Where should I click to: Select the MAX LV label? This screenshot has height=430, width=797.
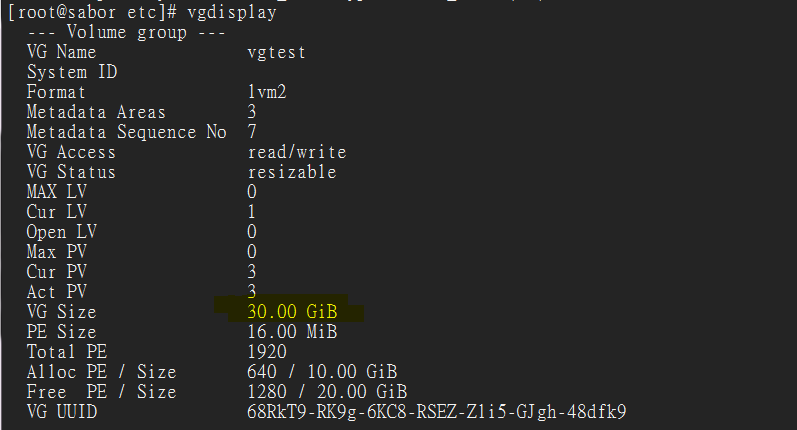coord(57,192)
